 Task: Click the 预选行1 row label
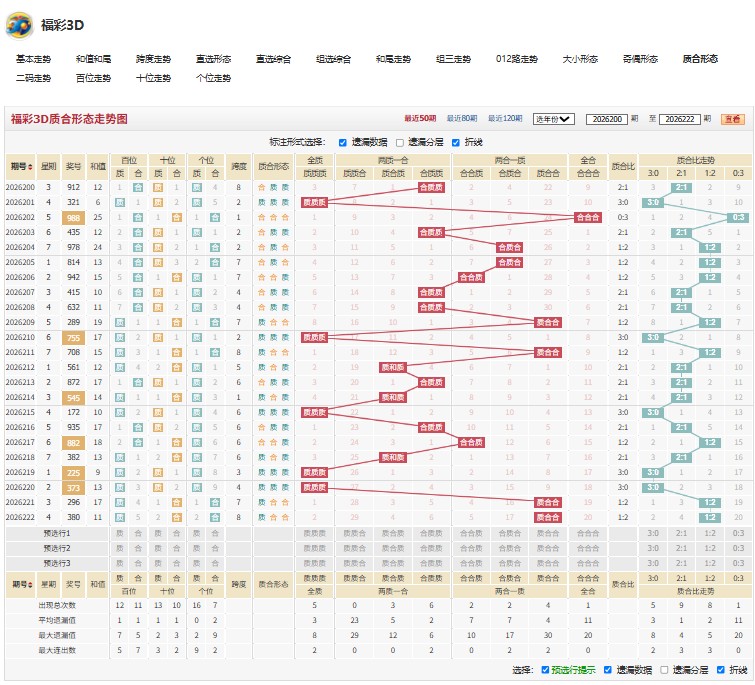click(x=57, y=533)
